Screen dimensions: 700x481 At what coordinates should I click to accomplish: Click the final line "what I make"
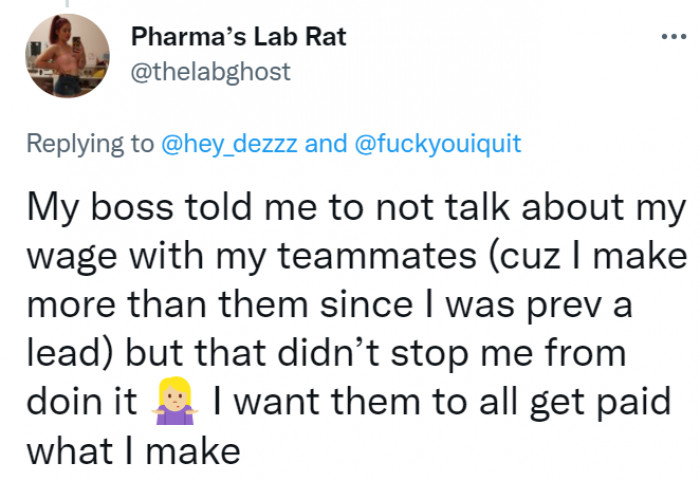pos(133,449)
